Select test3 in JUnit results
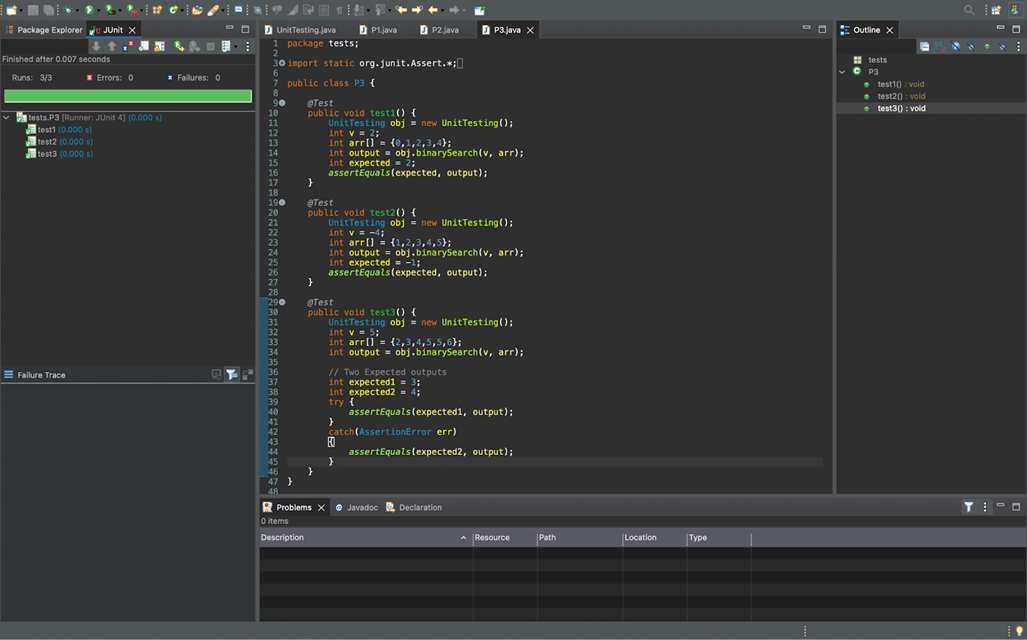The height and width of the screenshot is (640, 1027). tap(59, 154)
